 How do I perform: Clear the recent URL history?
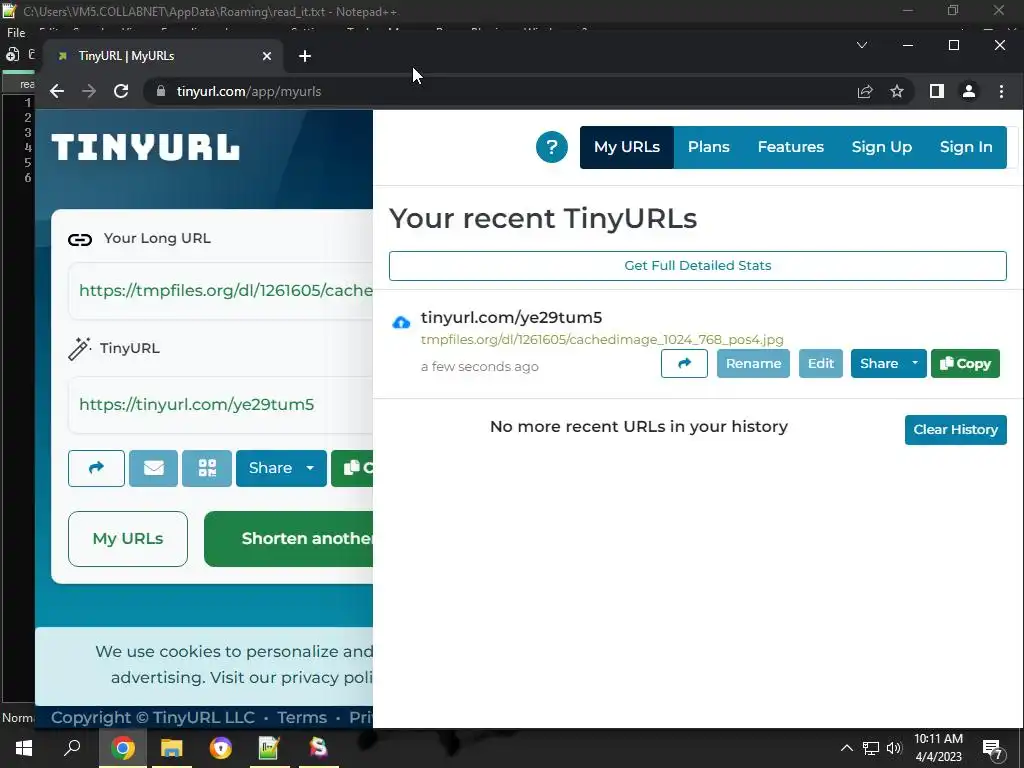click(x=955, y=430)
